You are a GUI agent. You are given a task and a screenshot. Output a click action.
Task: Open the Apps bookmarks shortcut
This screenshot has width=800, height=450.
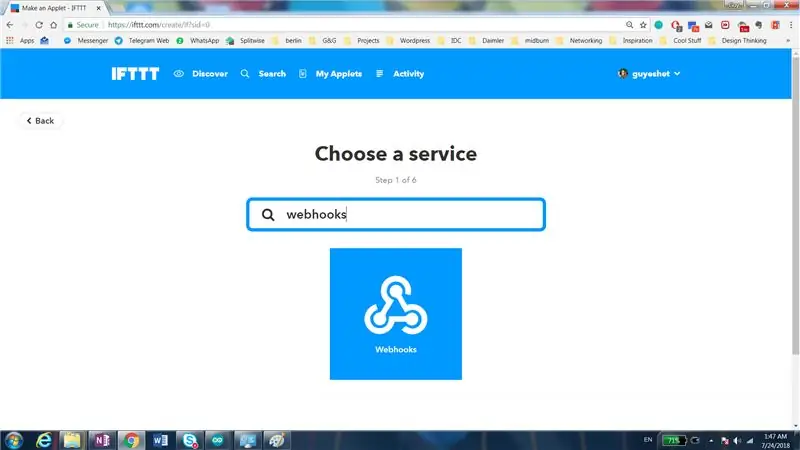(20, 40)
